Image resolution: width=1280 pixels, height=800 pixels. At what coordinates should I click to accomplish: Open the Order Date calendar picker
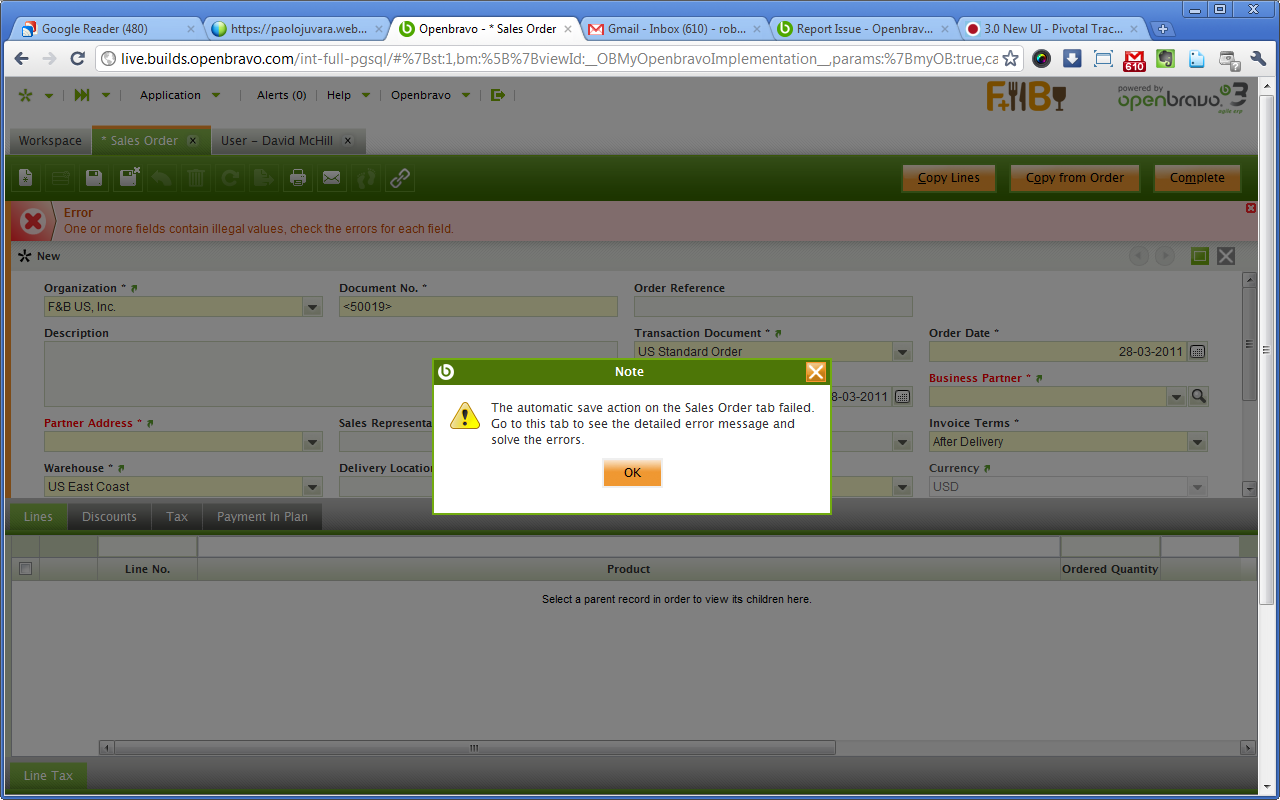click(x=1197, y=352)
